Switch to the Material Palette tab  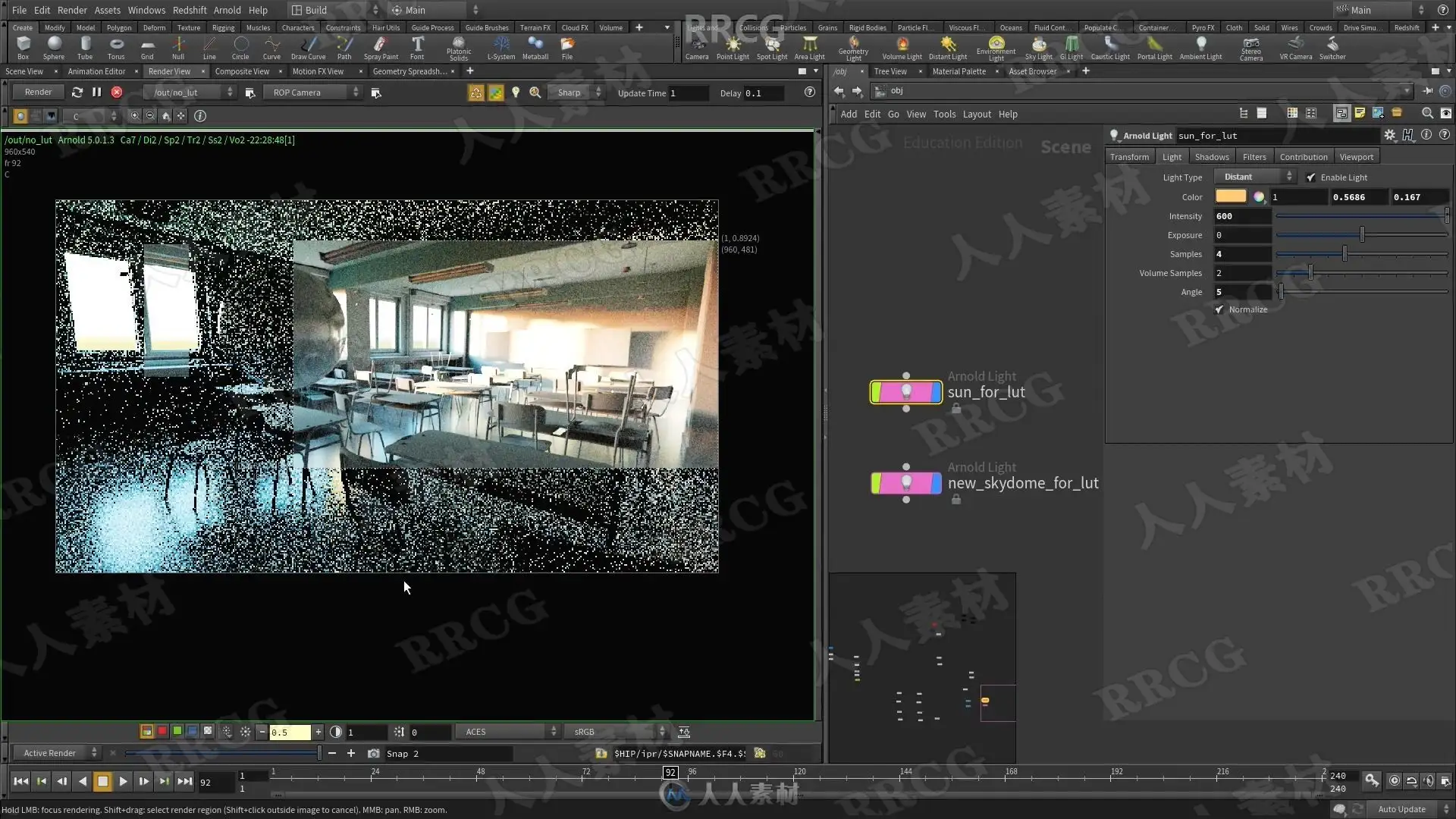pos(959,71)
